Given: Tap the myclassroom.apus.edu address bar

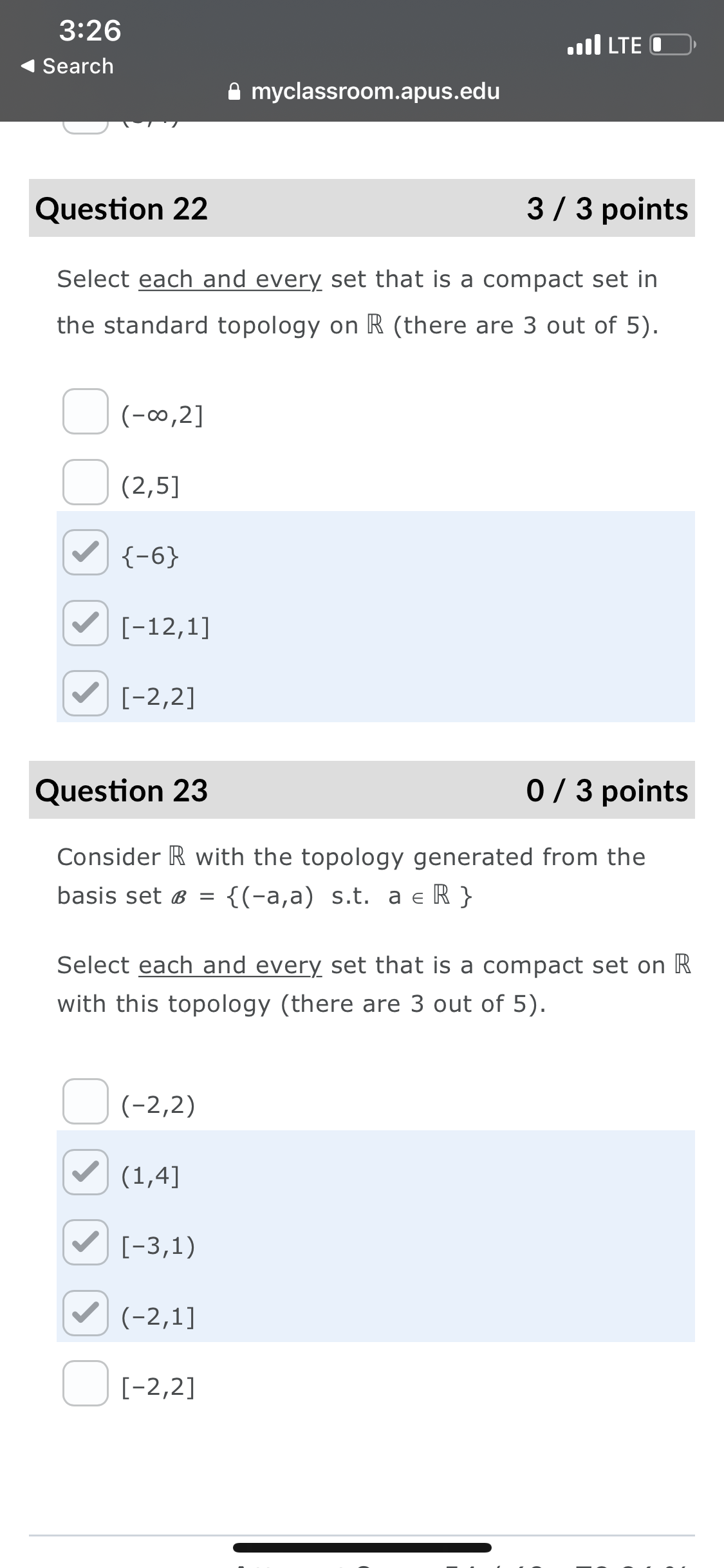Looking at the screenshot, I should (x=364, y=91).
